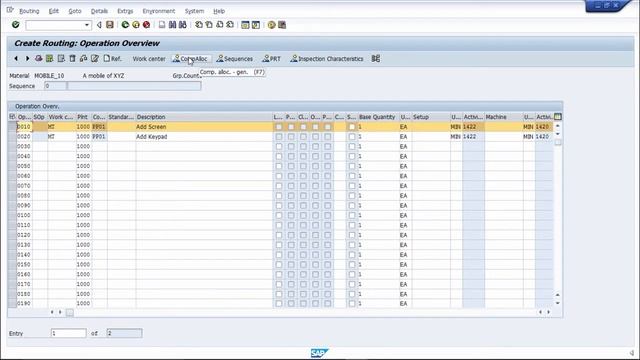Image resolution: width=640 pixels, height=360 pixels.
Task: Tick the first checkbox in the 0050 row
Action: (x=279, y=166)
